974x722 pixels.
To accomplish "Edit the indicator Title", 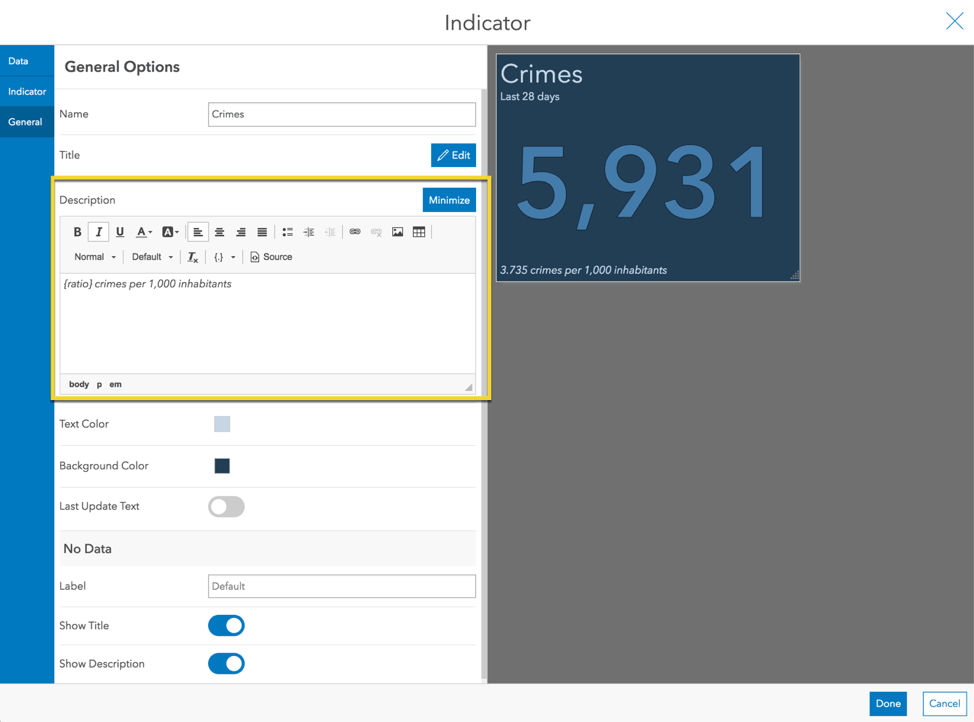I will point(453,155).
